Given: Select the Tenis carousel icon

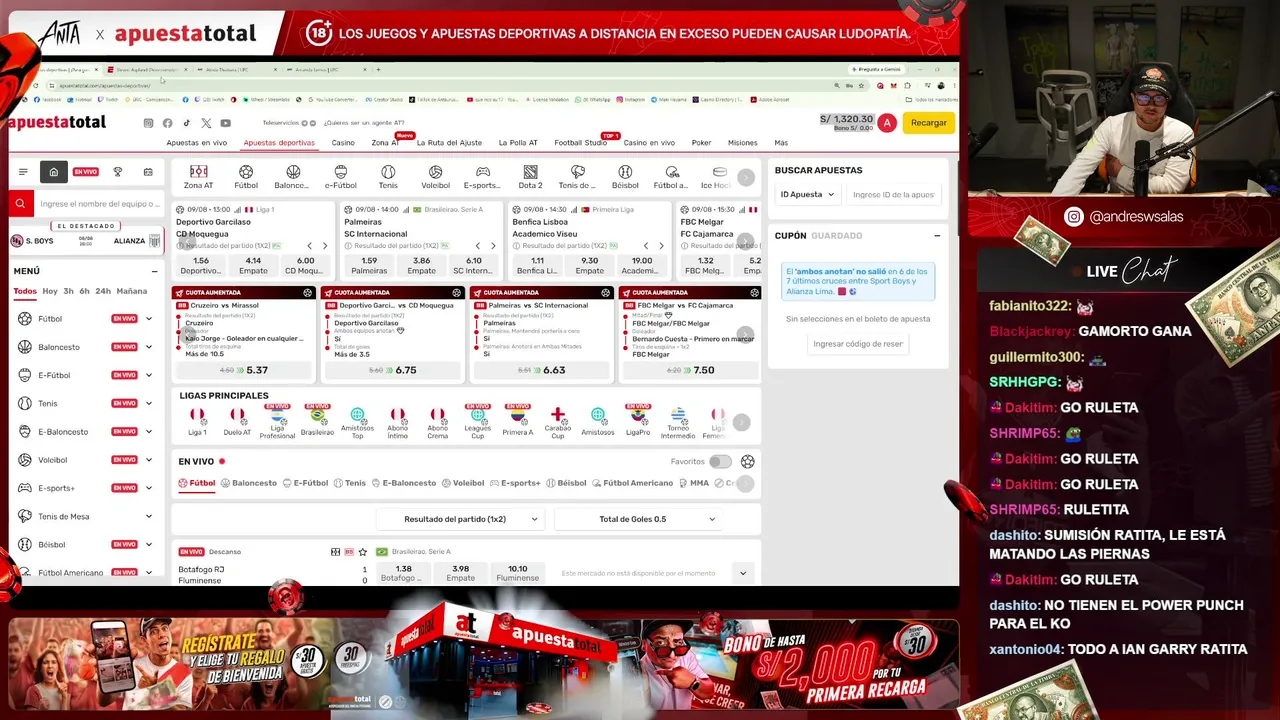Looking at the screenshot, I should [388, 177].
